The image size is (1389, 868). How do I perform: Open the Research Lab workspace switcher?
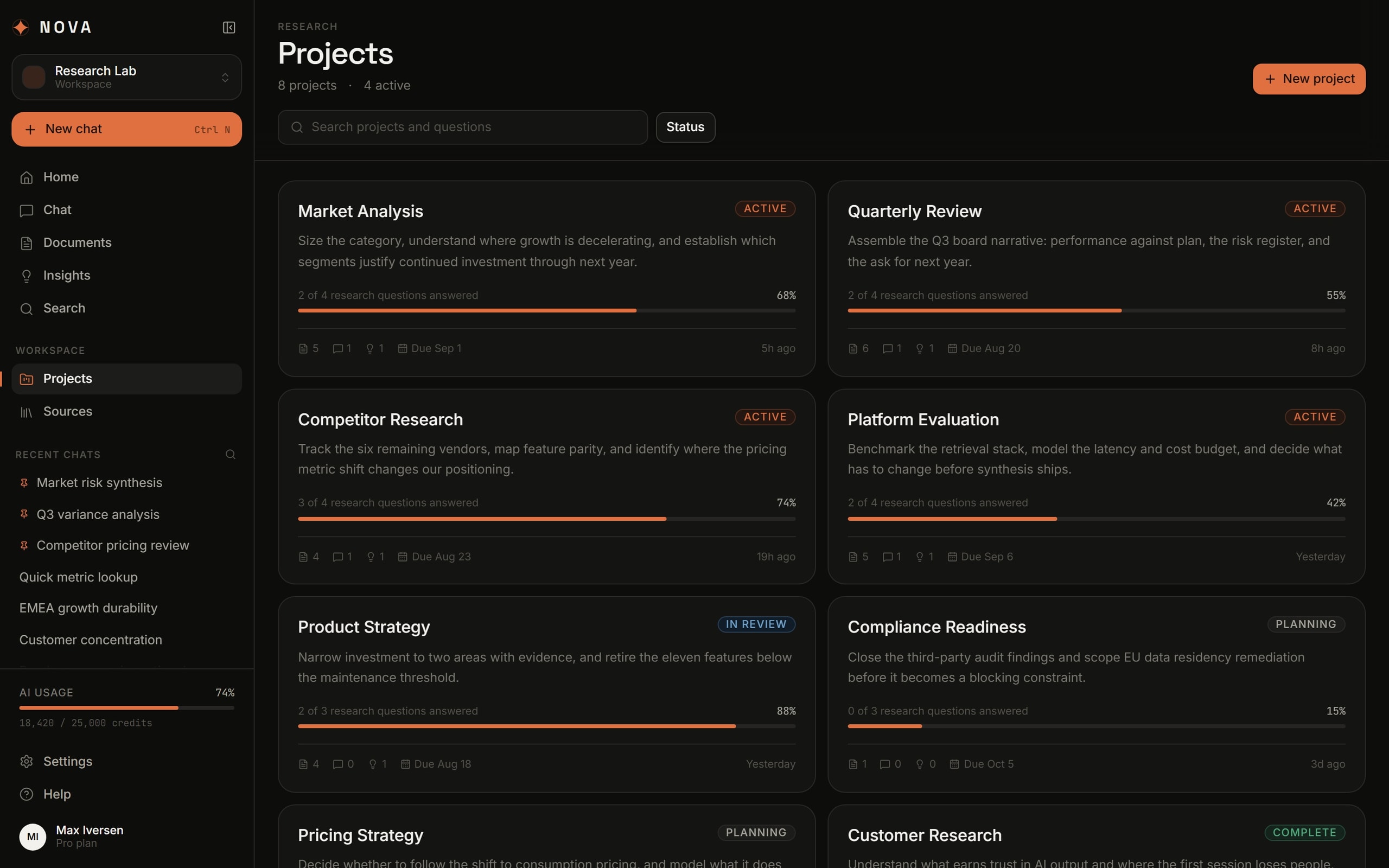pyautogui.click(x=126, y=77)
